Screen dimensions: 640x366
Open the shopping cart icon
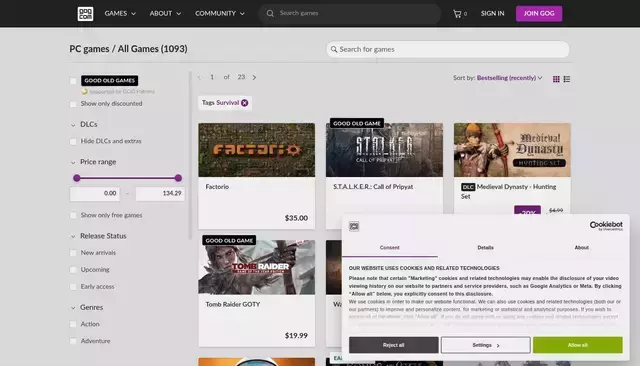[457, 14]
